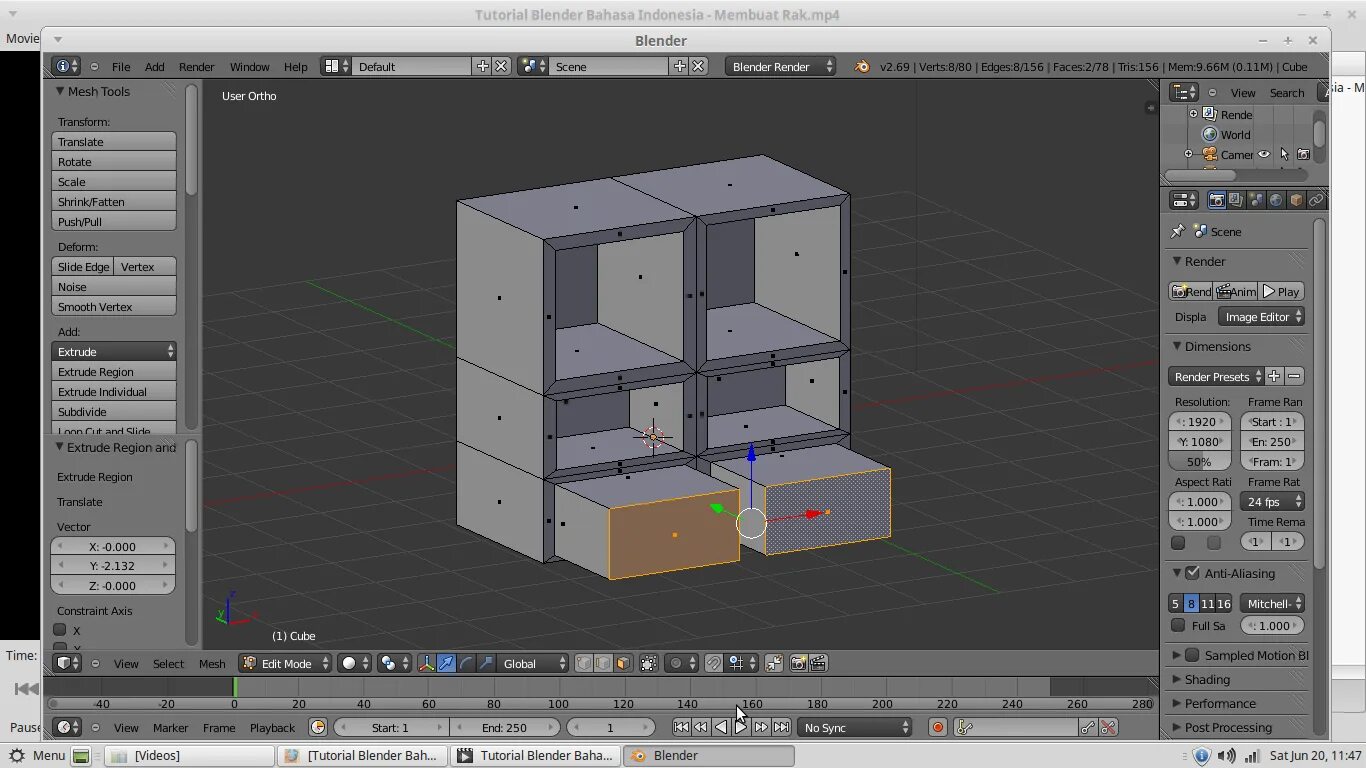Open the properties editor type selector
This screenshot has width=1366, height=768.
[1183, 200]
